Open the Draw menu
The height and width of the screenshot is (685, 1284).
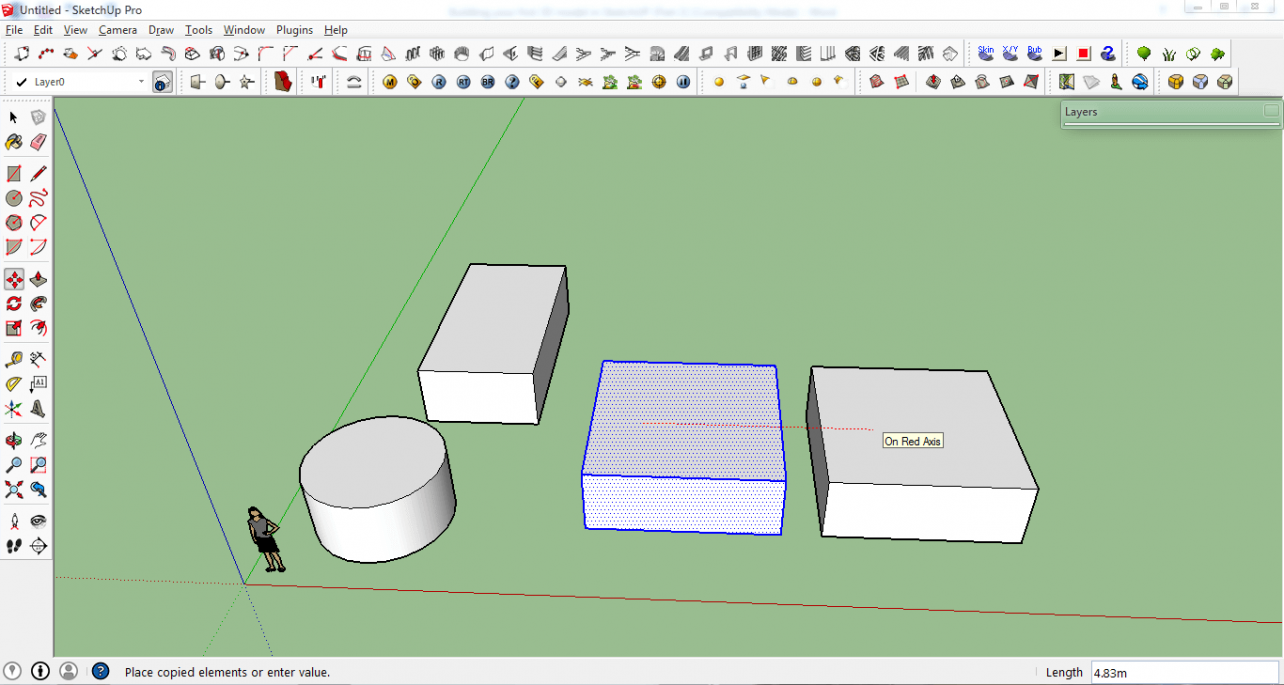(161, 30)
